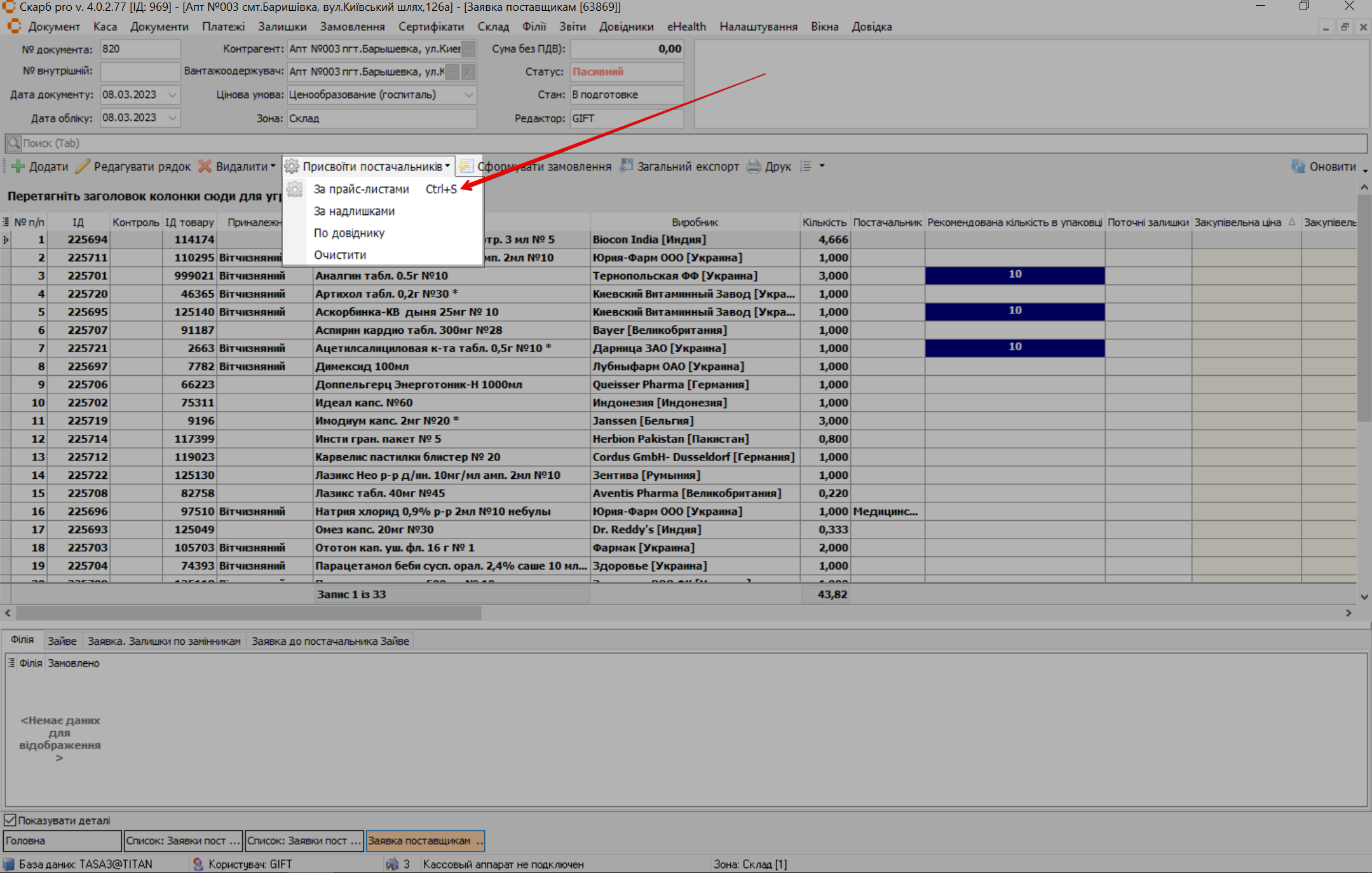Viewport: 1372px width, 873px height.
Task: Click the Сформувати замовлення toolbar icon
Action: click(x=466, y=167)
